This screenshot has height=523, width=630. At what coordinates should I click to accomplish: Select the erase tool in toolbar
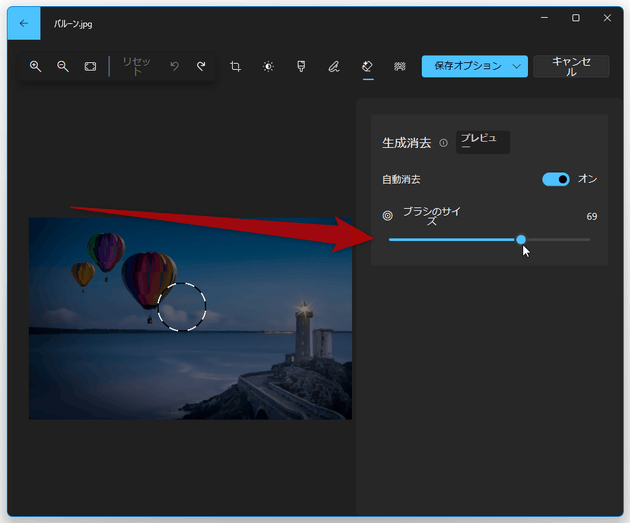pos(368,66)
